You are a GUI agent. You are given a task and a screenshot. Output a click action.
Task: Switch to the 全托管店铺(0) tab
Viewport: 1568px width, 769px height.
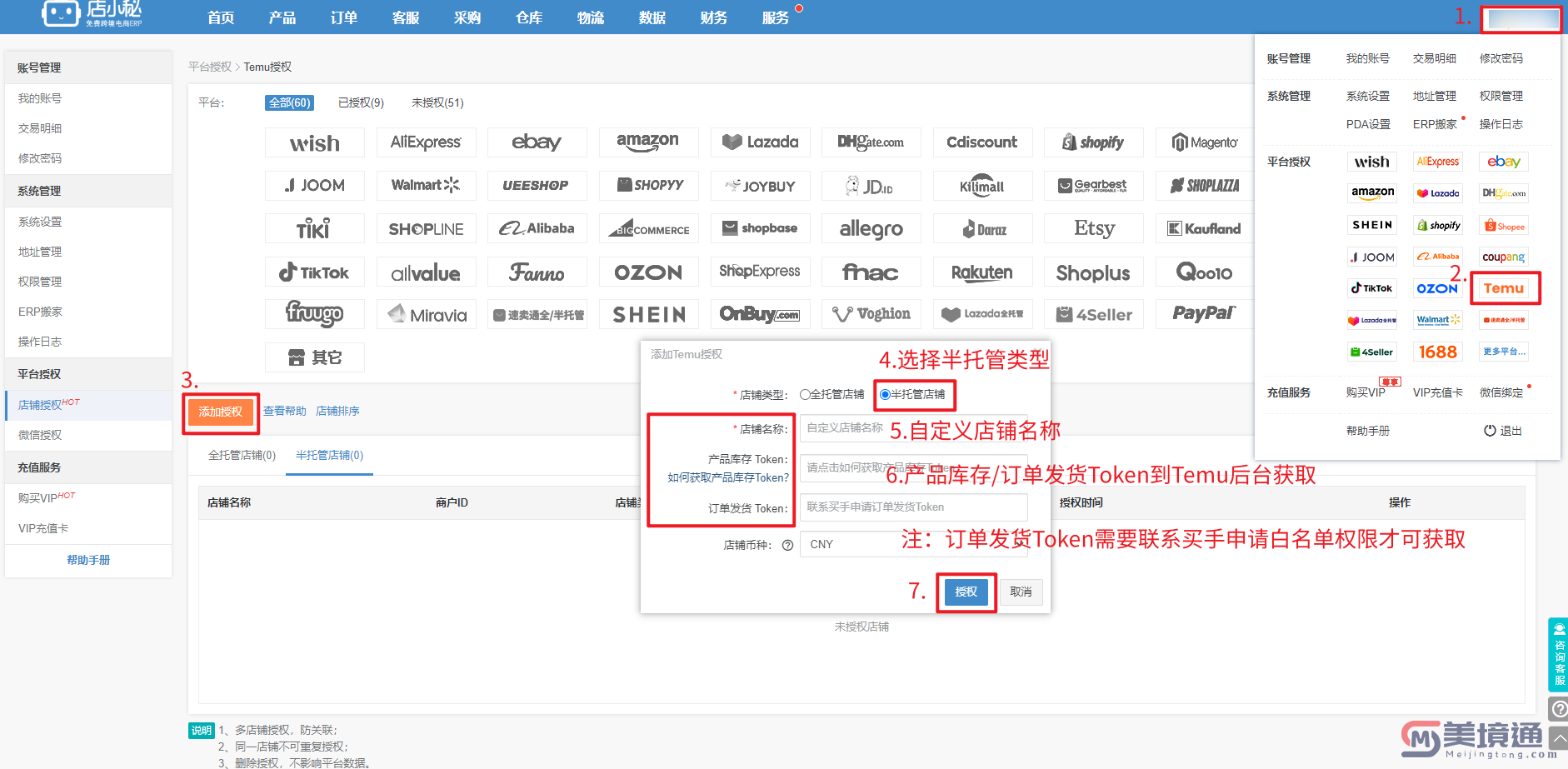(242, 455)
